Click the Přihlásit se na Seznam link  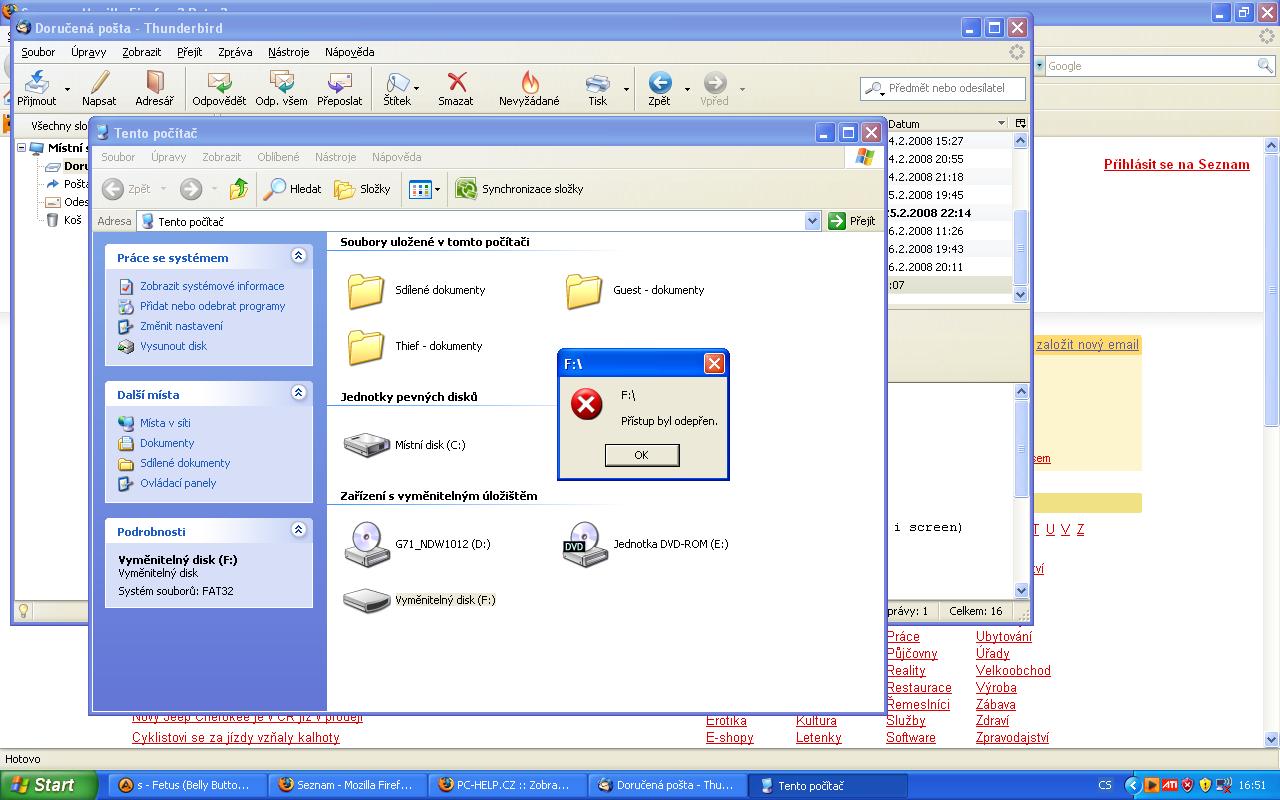tap(1176, 165)
